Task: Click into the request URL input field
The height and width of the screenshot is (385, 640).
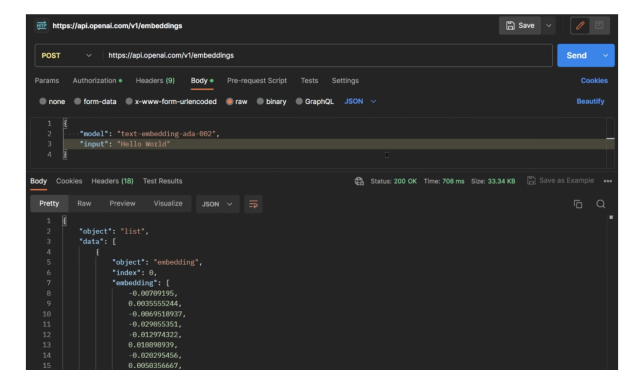Action: [x=327, y=56]
